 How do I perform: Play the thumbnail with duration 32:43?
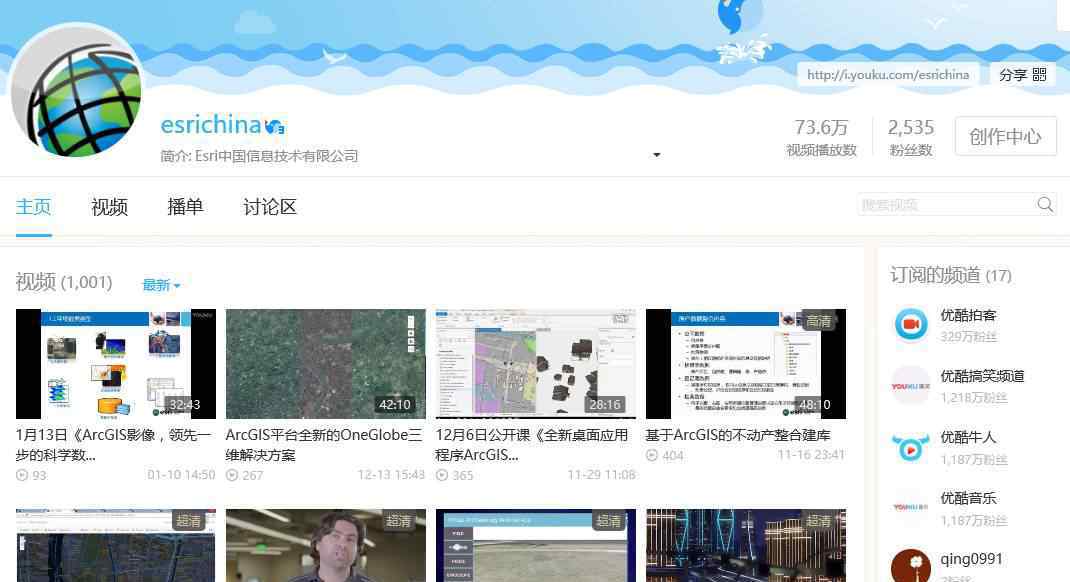click(x=116, y=364)
